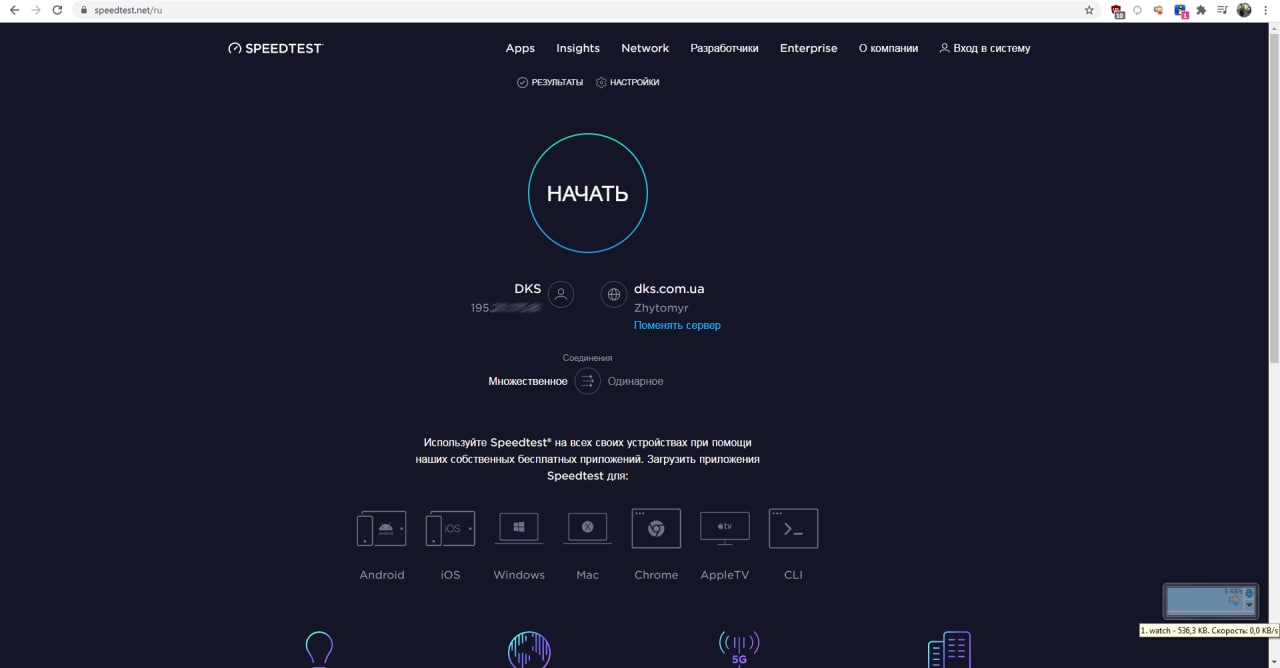Viewport: 1280px width, 668px height.
Task: Open the CLI download icon
Action: pyautogui.click(x=793, y=528)
